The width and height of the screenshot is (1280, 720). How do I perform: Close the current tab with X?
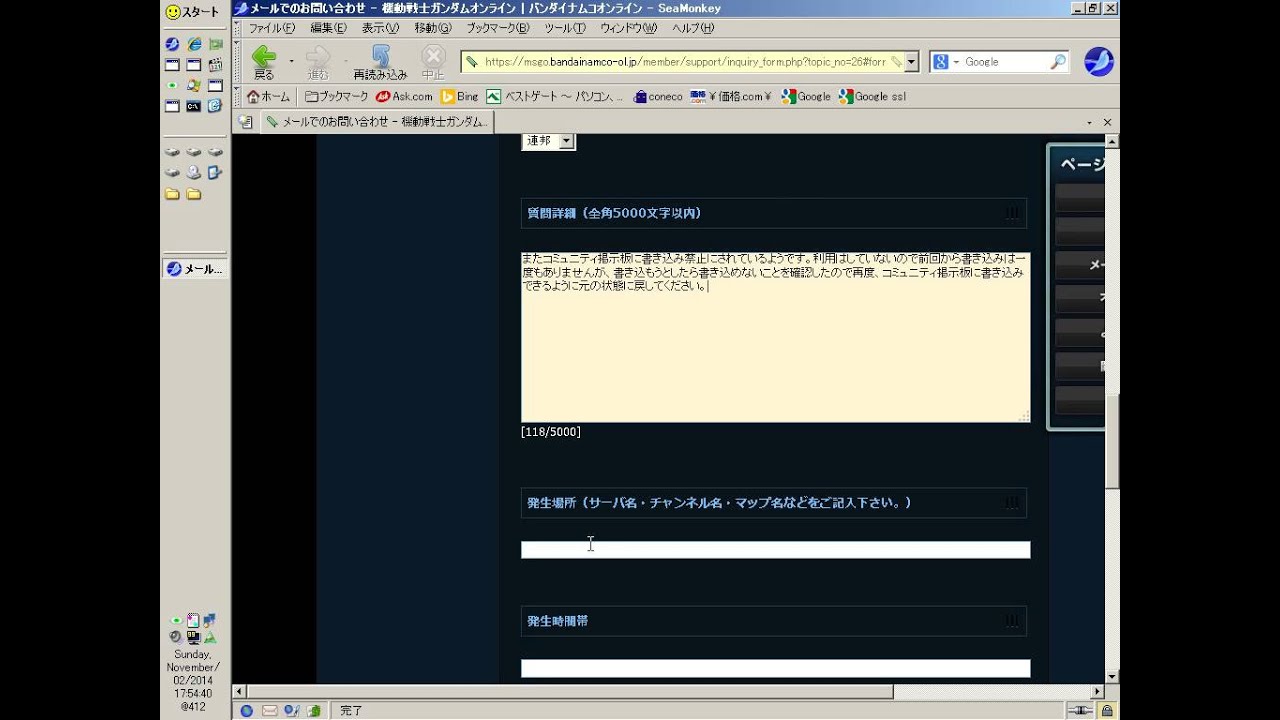(x=1107, y=122)
